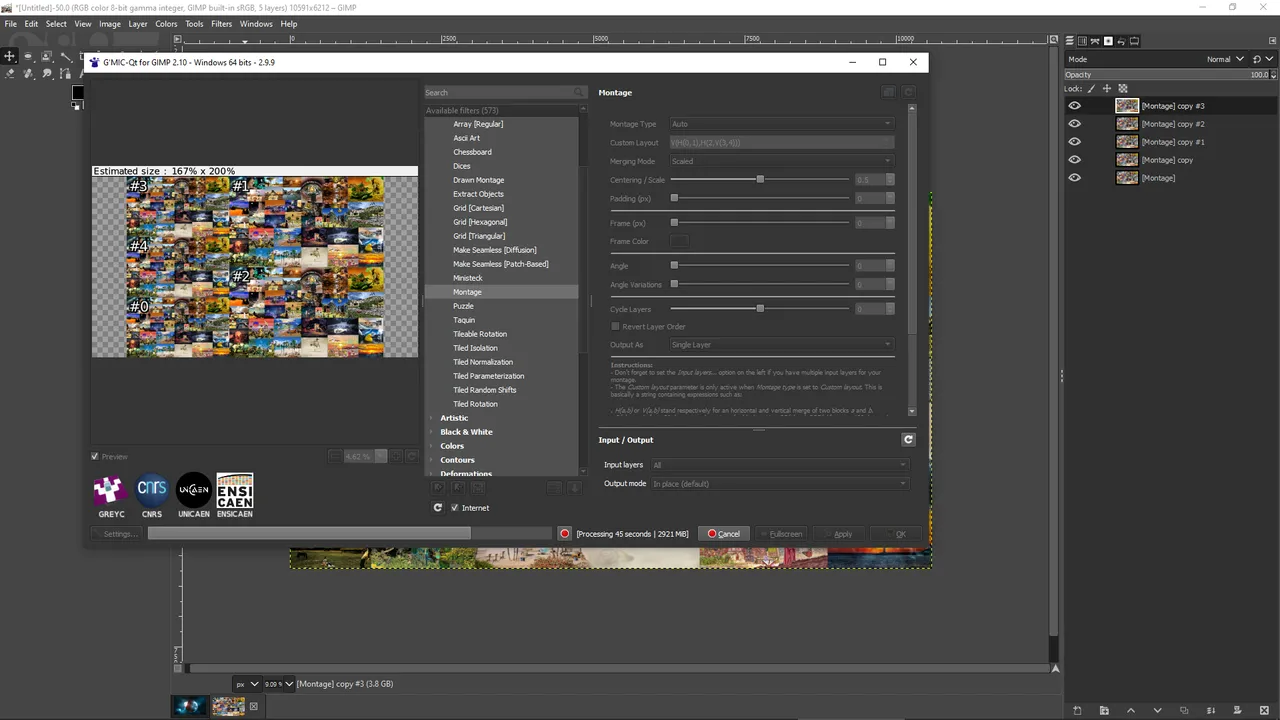1280x720 pixels.
Task: Click the Custom Layout text field
Action: [781, 142]
